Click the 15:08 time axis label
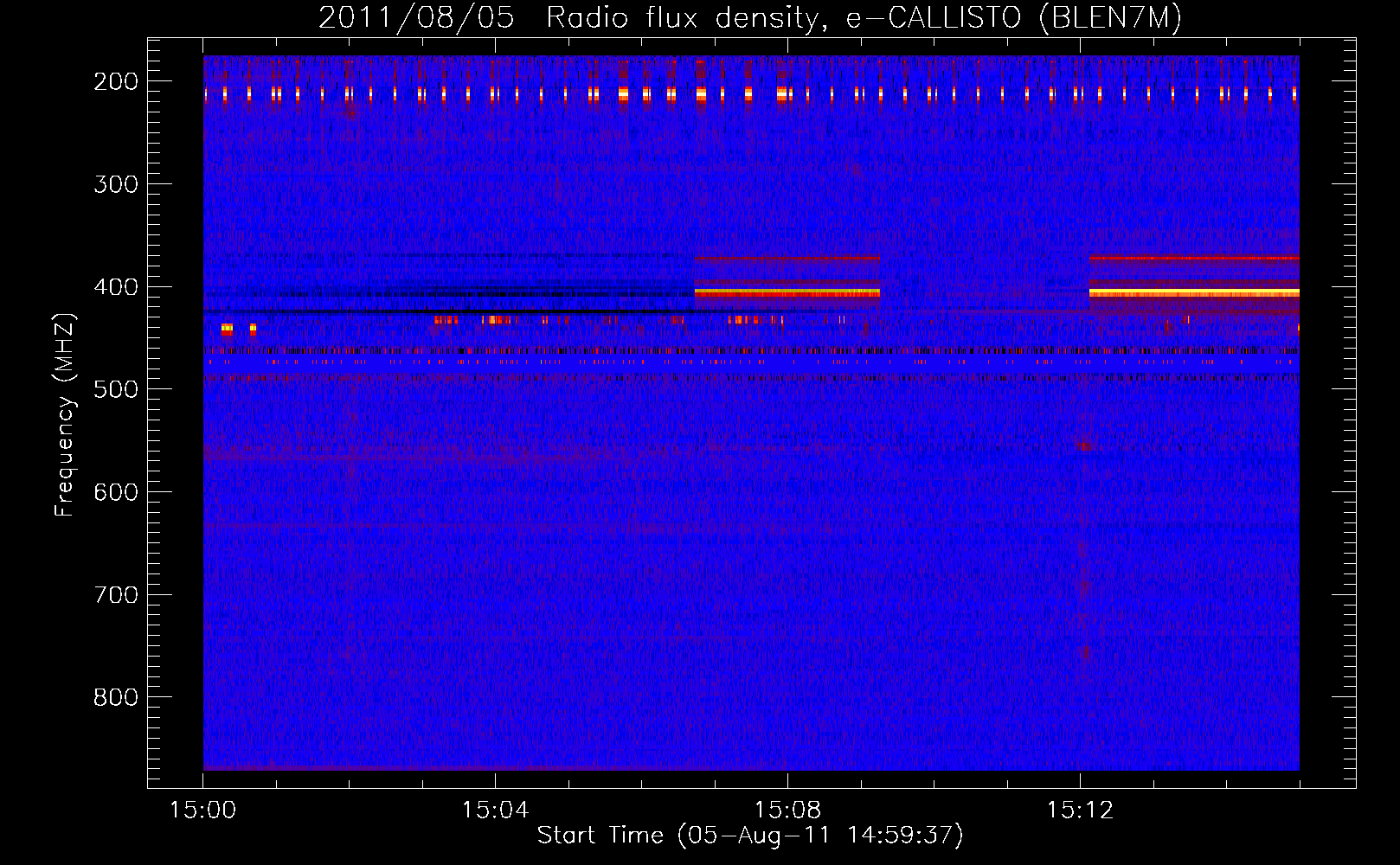1400x865 pixels. pos(787,811)
